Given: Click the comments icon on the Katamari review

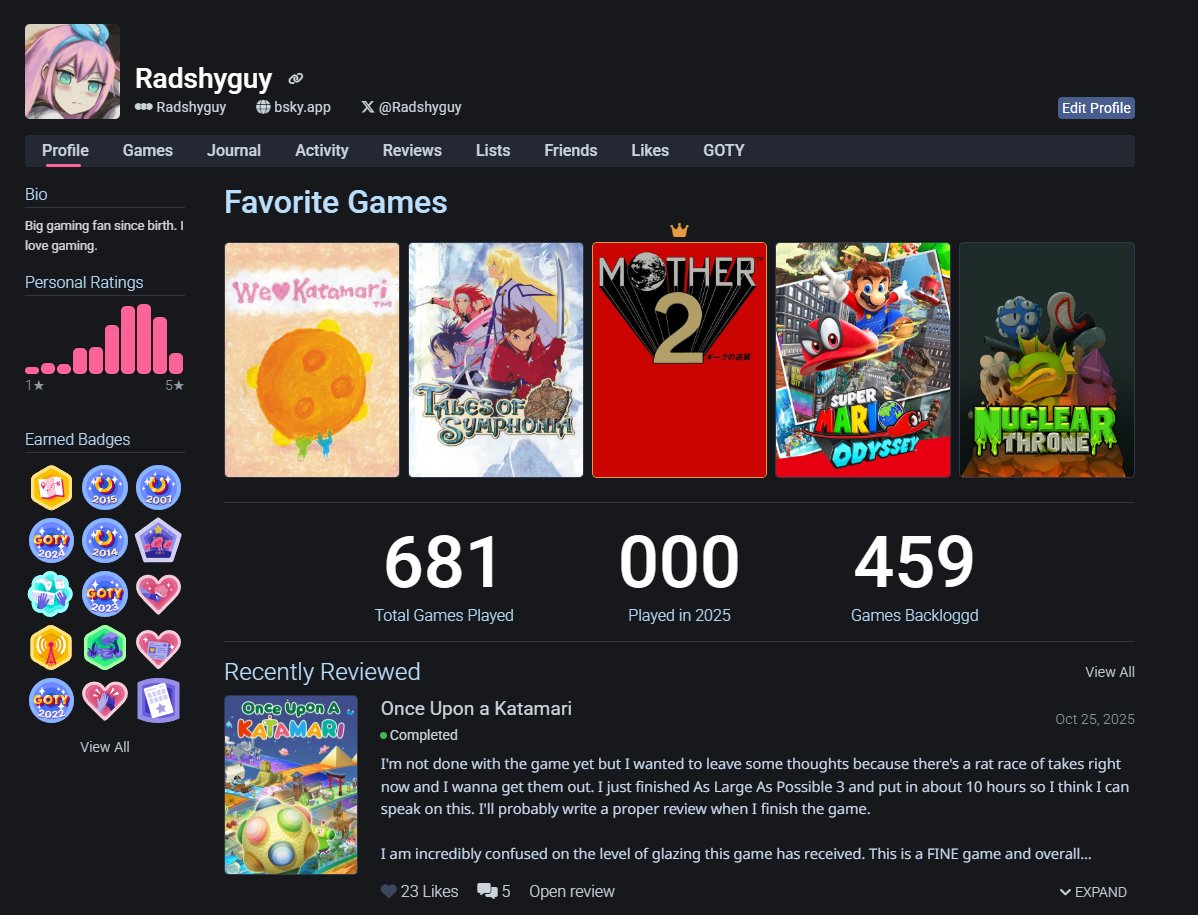Looking at the screenshot, I should [487, 890].
